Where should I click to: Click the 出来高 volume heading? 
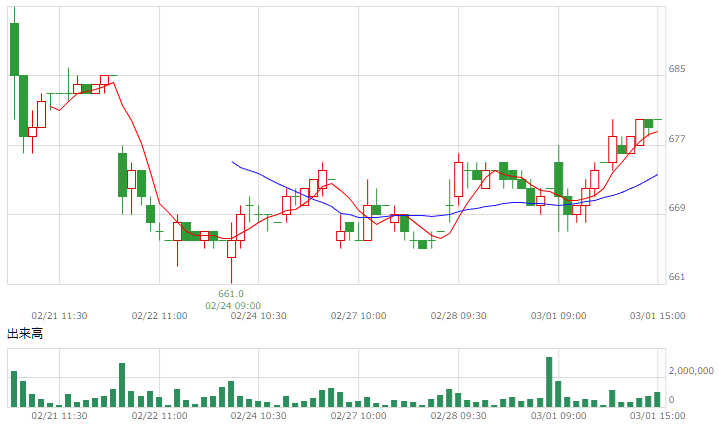[x=25, y=334]
